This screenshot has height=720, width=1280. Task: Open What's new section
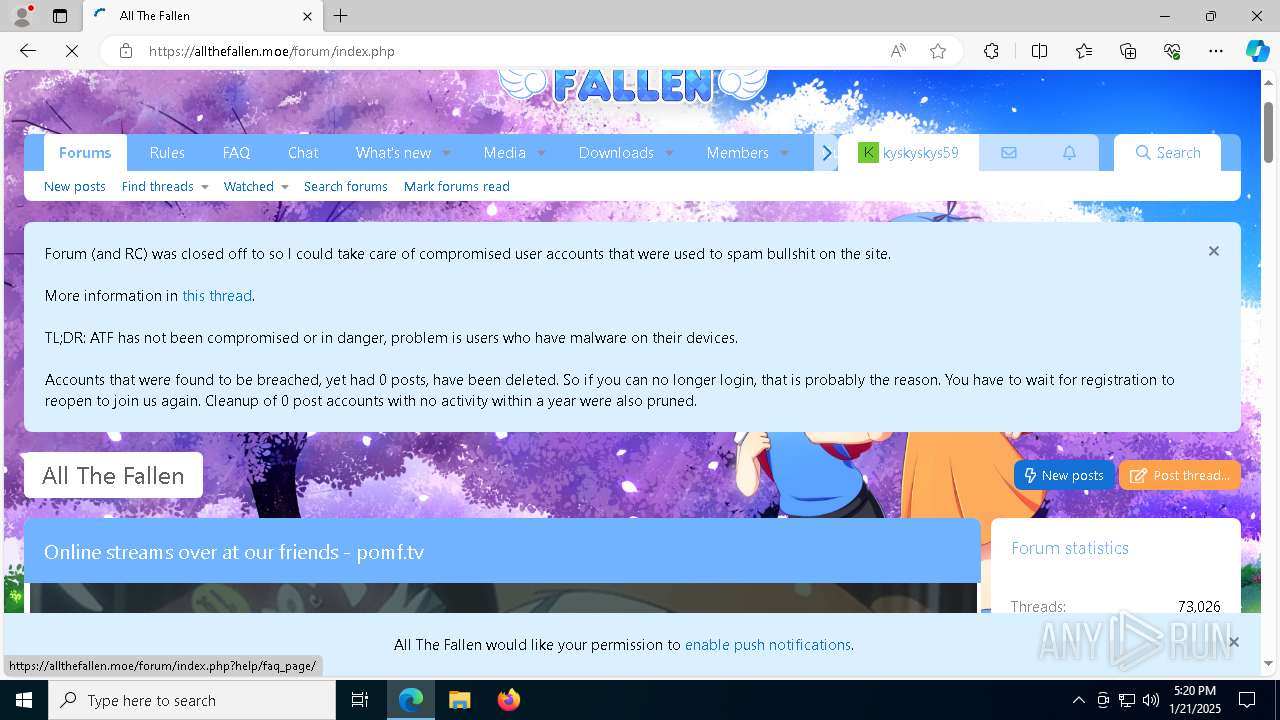click(x=393, y=153)
